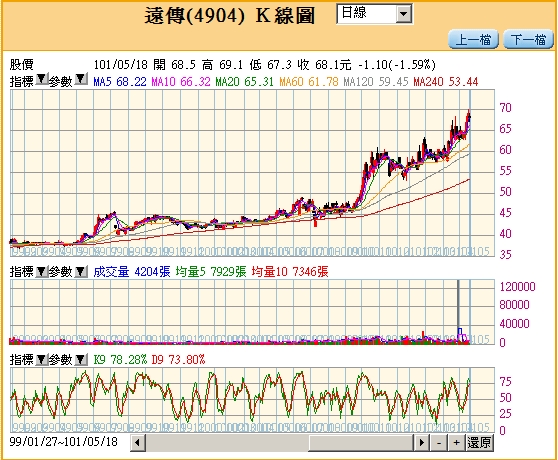This screenshot has width=558, height=460.
Task: Click the scrollbar right arrow
Action: [422, 443]
